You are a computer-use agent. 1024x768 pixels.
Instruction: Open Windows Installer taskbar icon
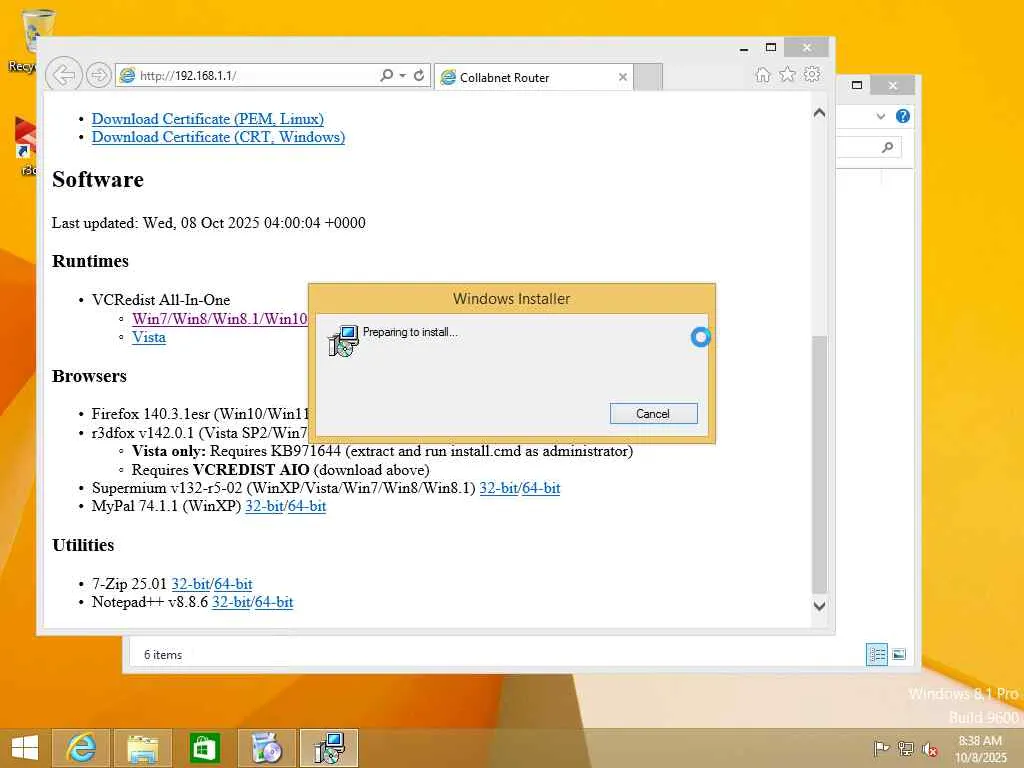pos(329,748)
